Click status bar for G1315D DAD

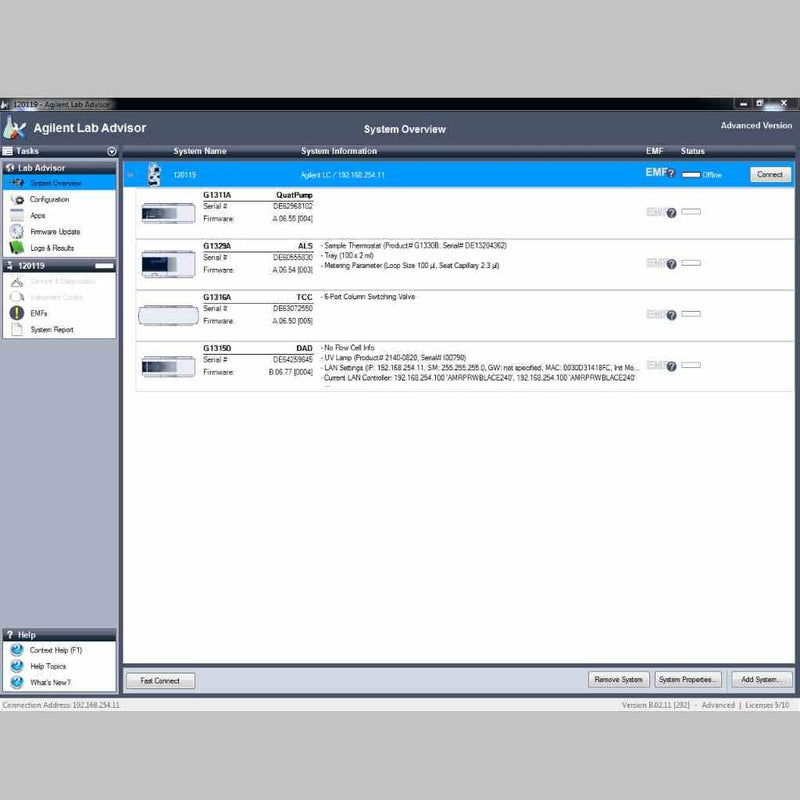(x=691, y=365)
